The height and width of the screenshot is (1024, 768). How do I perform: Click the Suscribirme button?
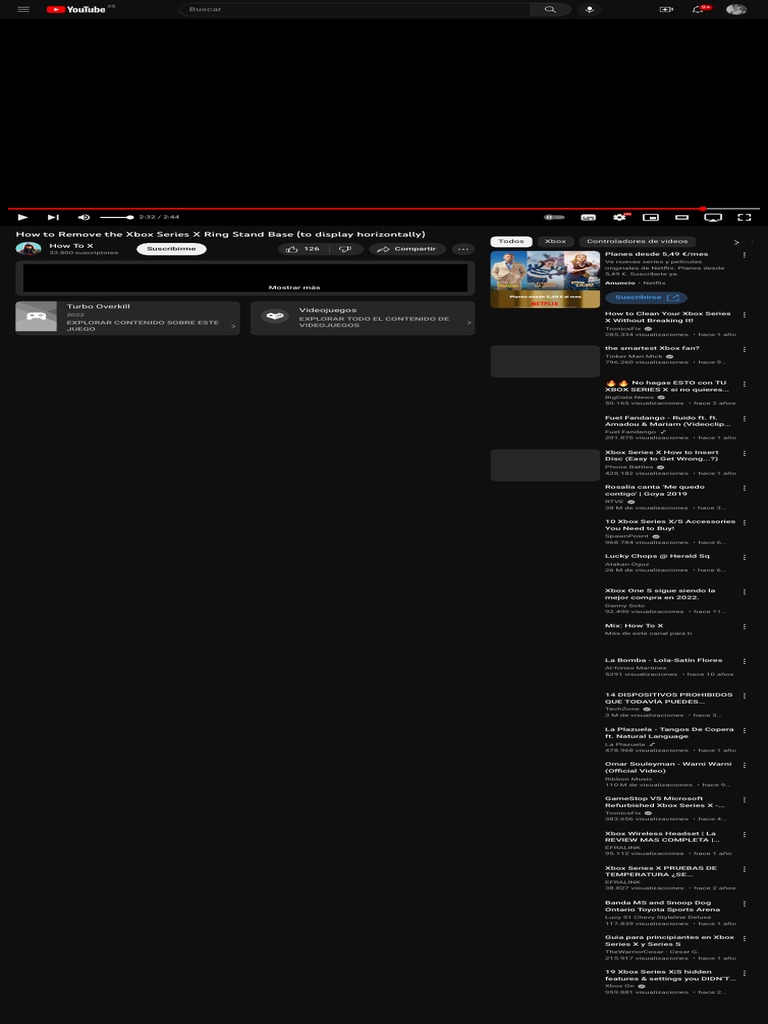[172, 249]
